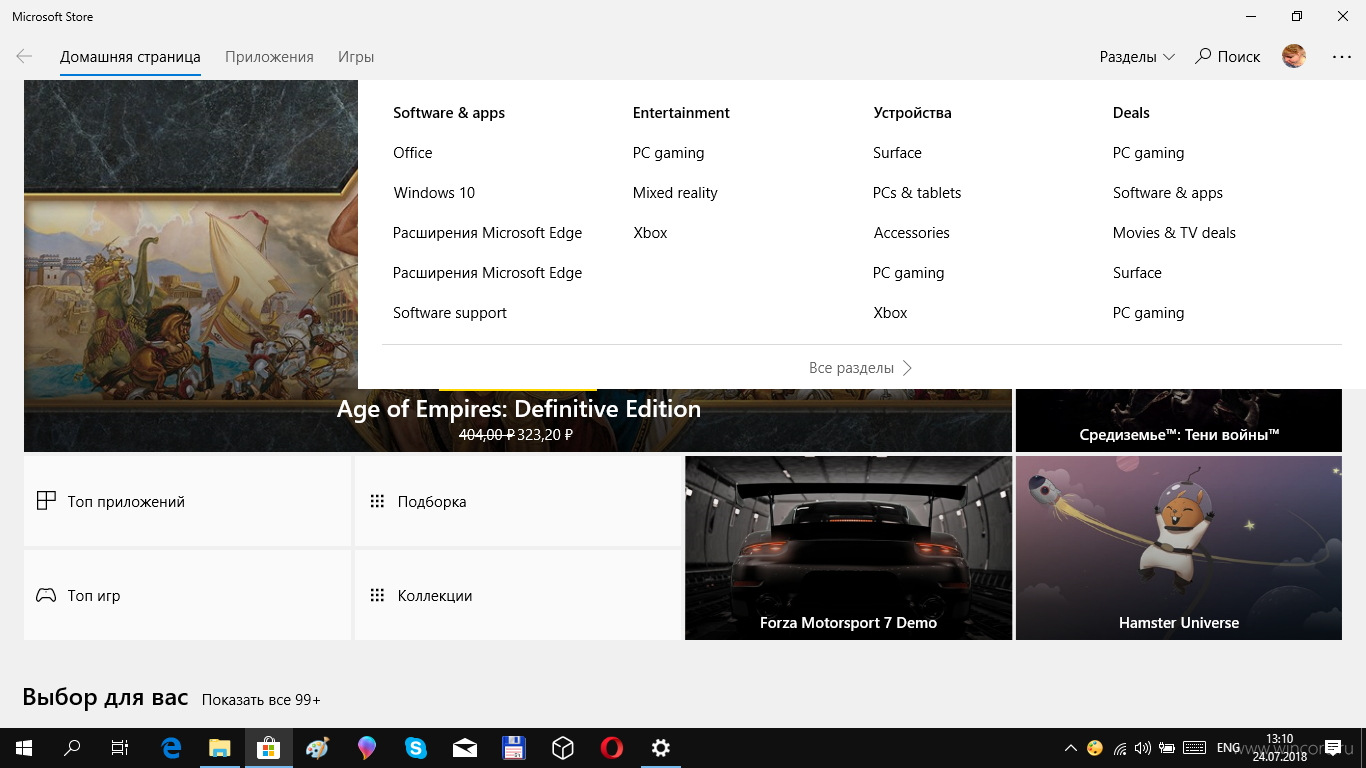Launch Skype from the taskbar
The image size is (1366, 768).
coord(415,747)
